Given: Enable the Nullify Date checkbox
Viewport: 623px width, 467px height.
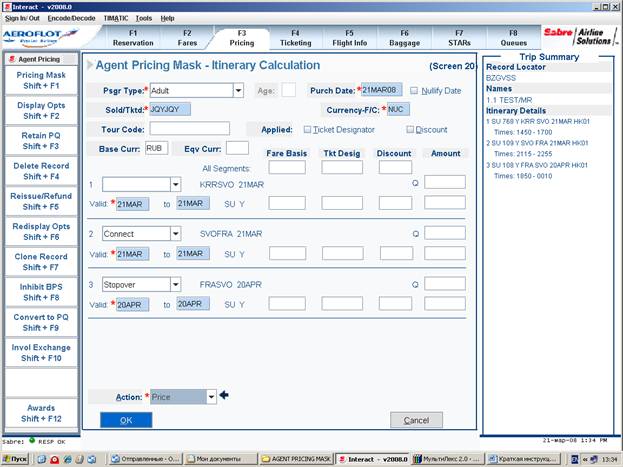Looking at the screenshot, I should pyautogui.click(x=414, y=91).
